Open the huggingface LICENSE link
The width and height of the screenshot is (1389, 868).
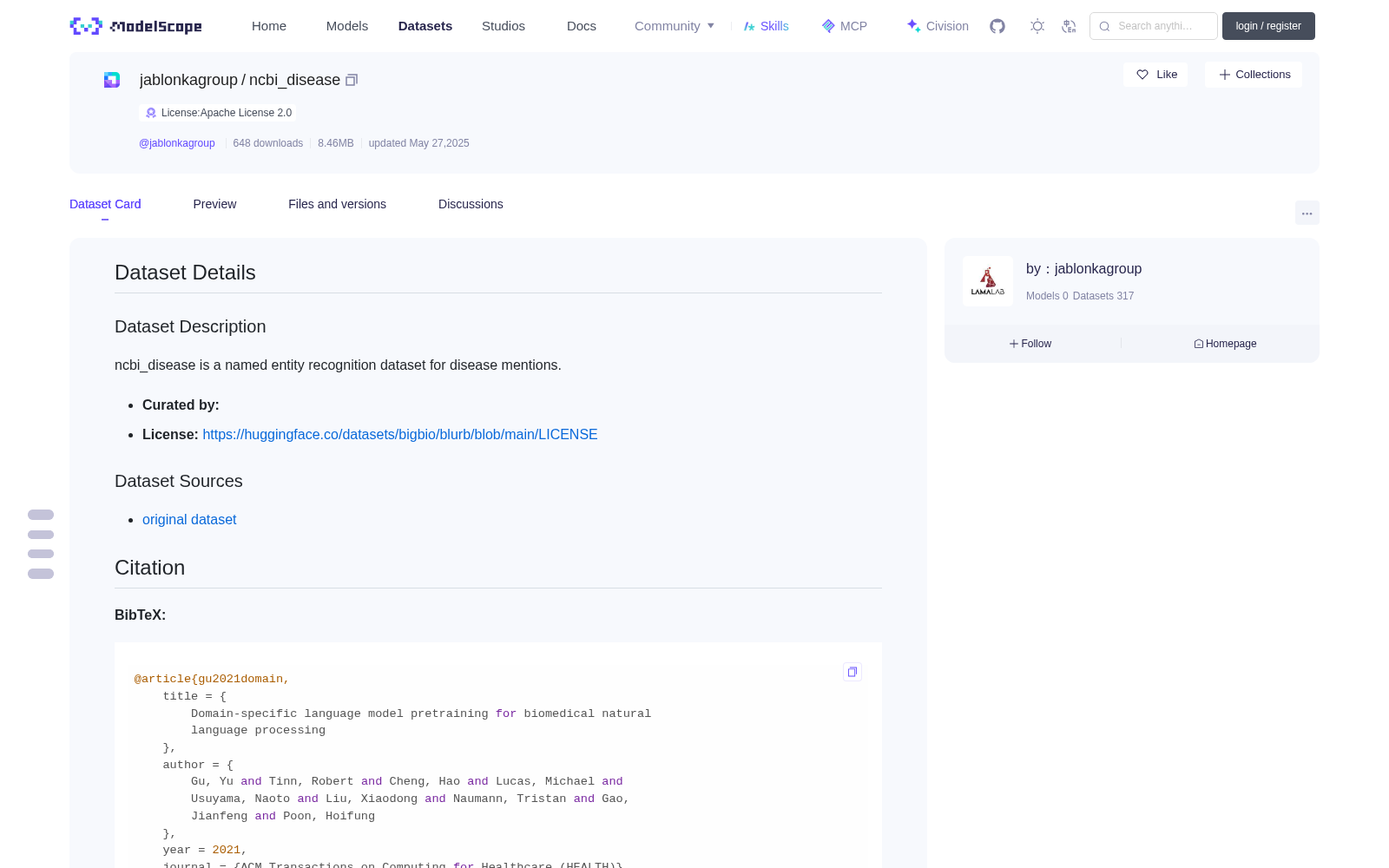click(x=400, y=434)
